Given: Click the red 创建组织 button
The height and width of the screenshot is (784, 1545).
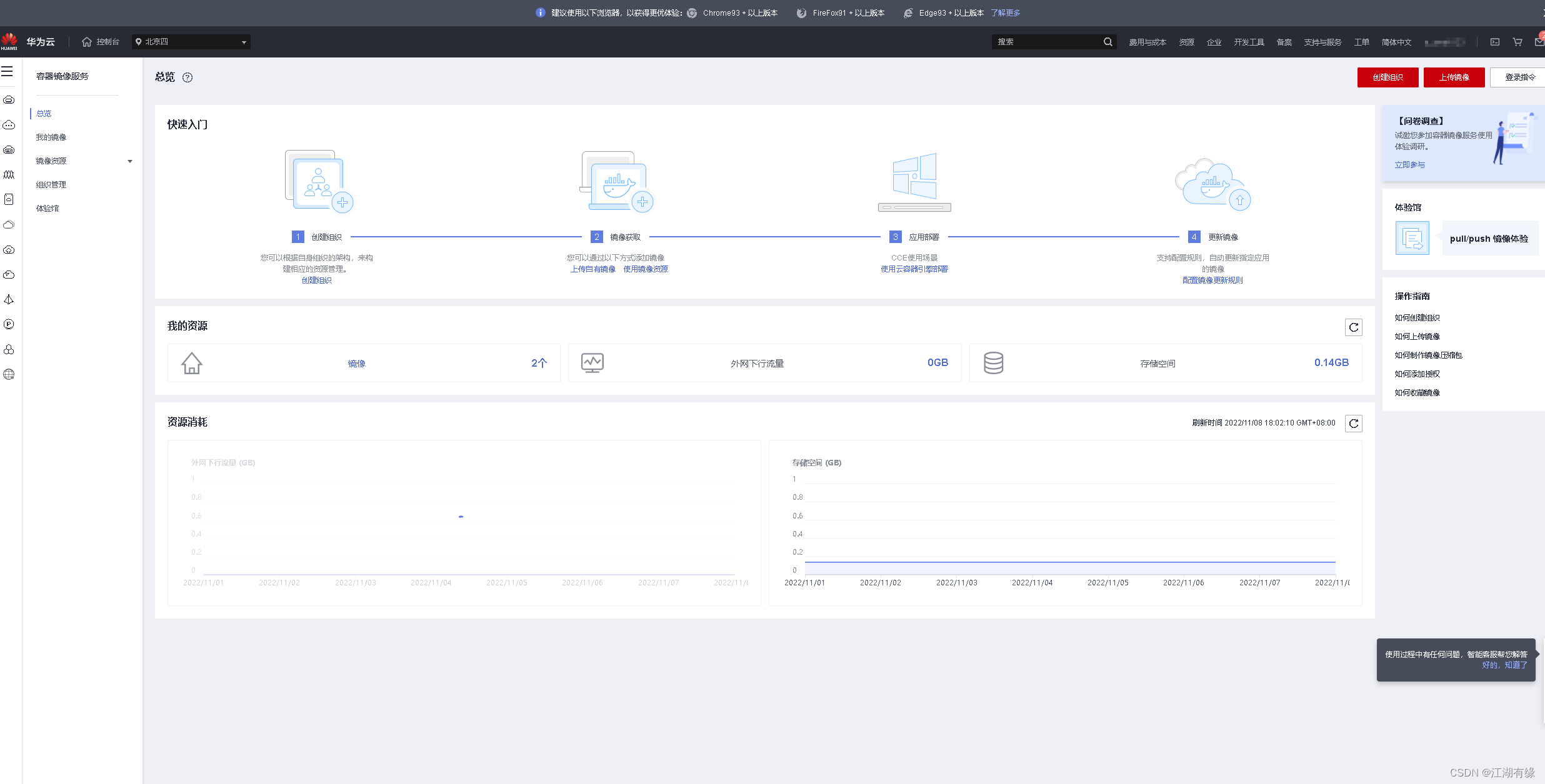Looking at the screenshot, I should tap(1387, 77).
